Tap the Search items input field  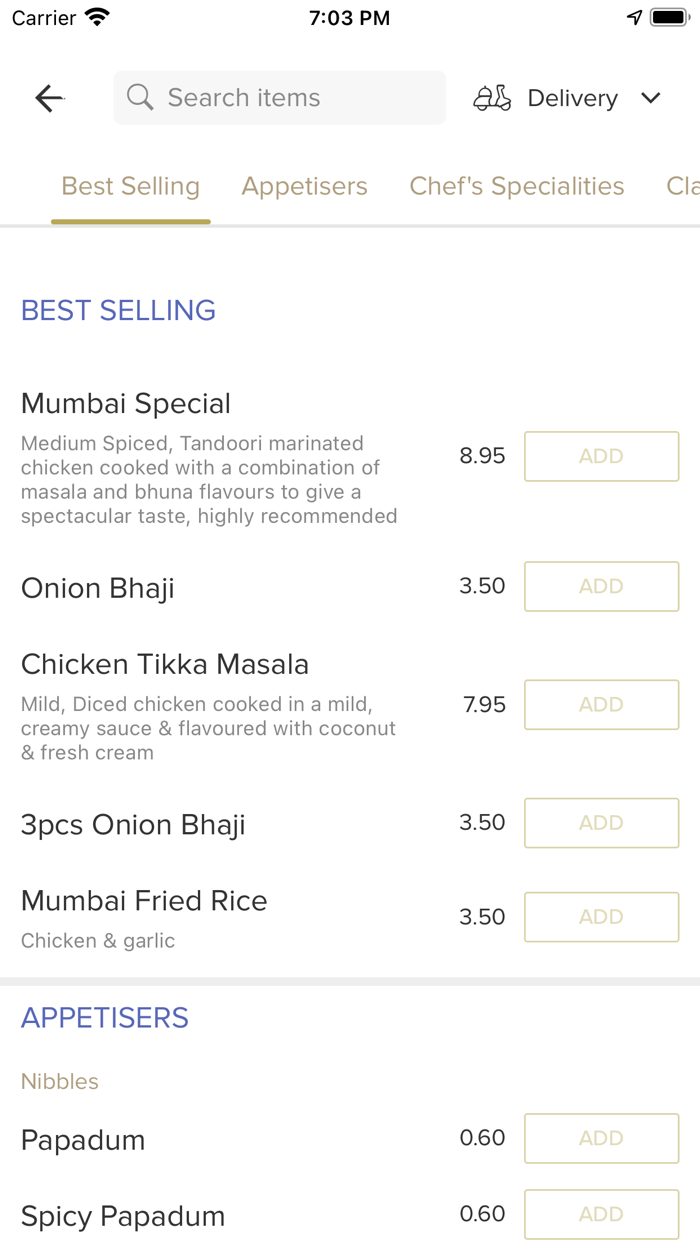click(279, 97)
